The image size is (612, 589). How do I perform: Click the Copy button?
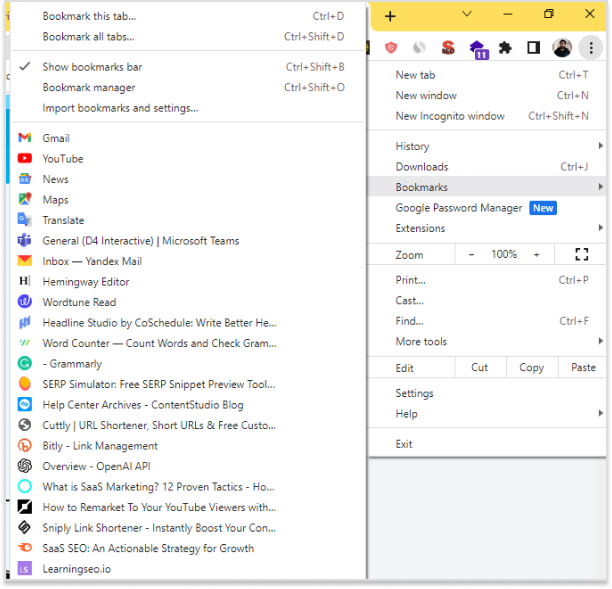532,368
